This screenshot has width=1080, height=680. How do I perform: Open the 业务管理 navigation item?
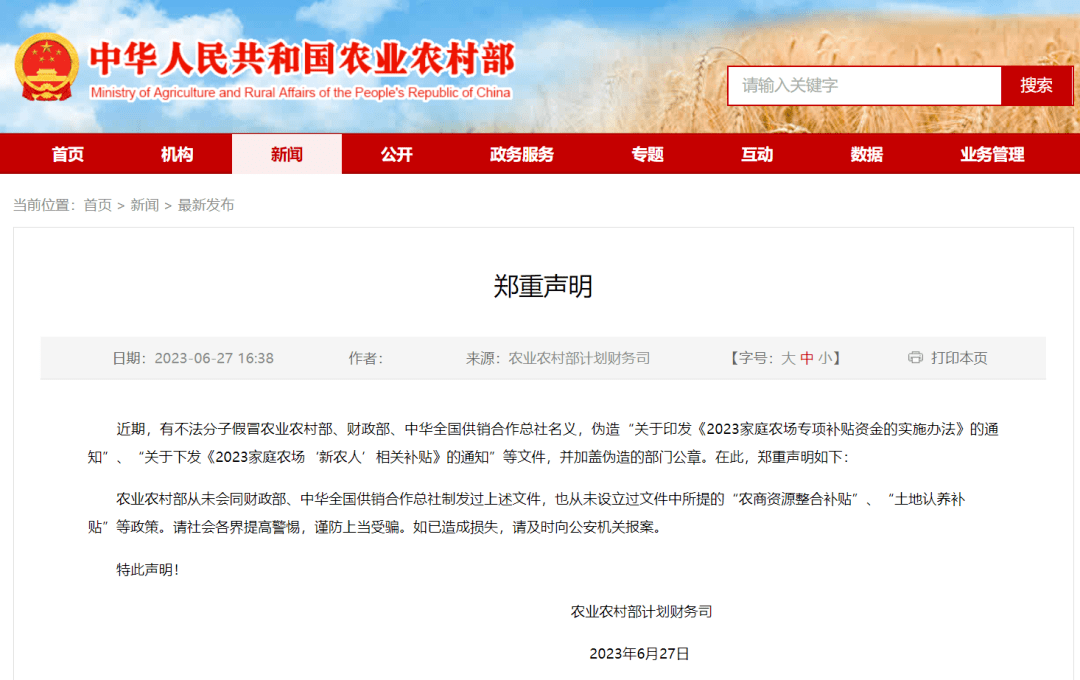[x=992, y=154]
